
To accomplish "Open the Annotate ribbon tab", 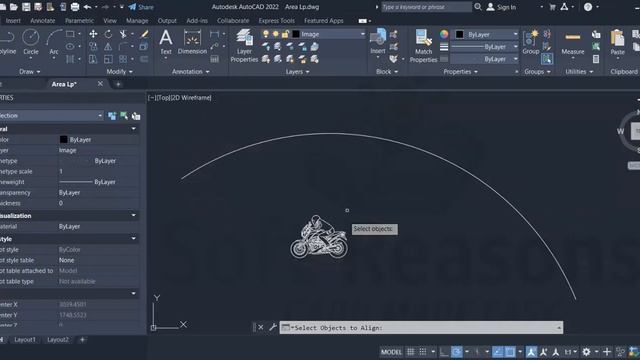I will pos(42,20).
